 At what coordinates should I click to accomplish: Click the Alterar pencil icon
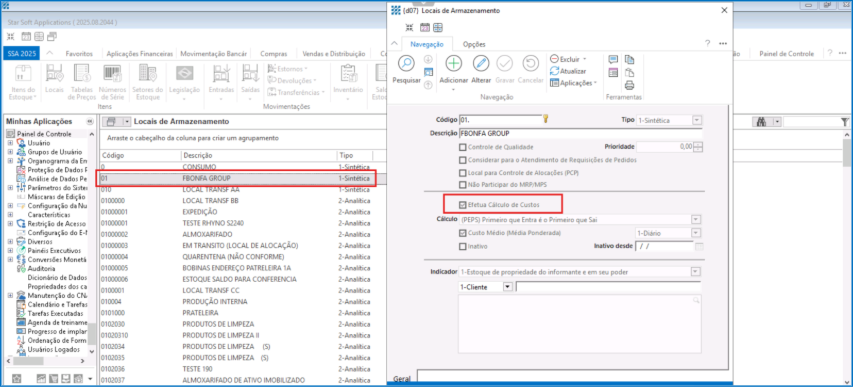pos(481,64)
